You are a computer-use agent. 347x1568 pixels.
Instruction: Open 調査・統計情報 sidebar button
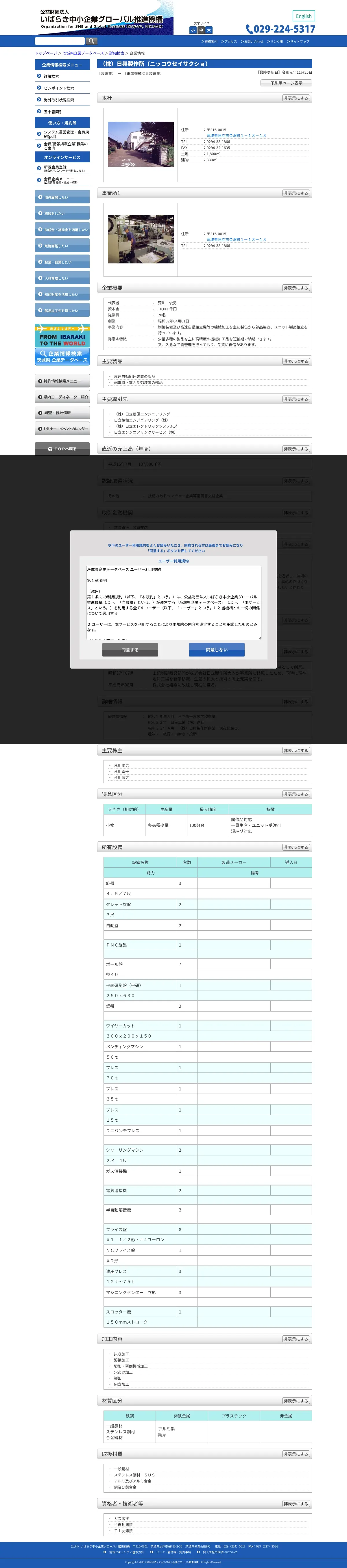click(x=62, y=413)
